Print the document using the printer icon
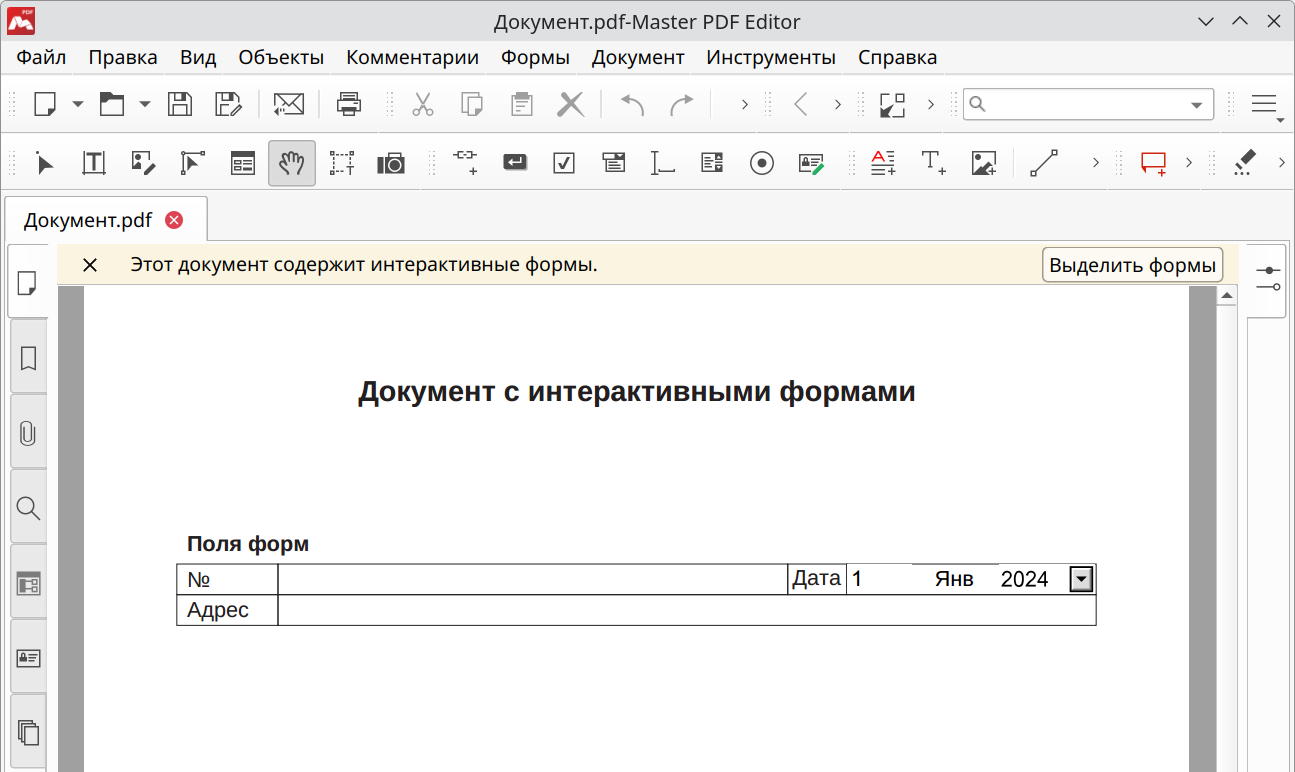 (x=348, y=104)
